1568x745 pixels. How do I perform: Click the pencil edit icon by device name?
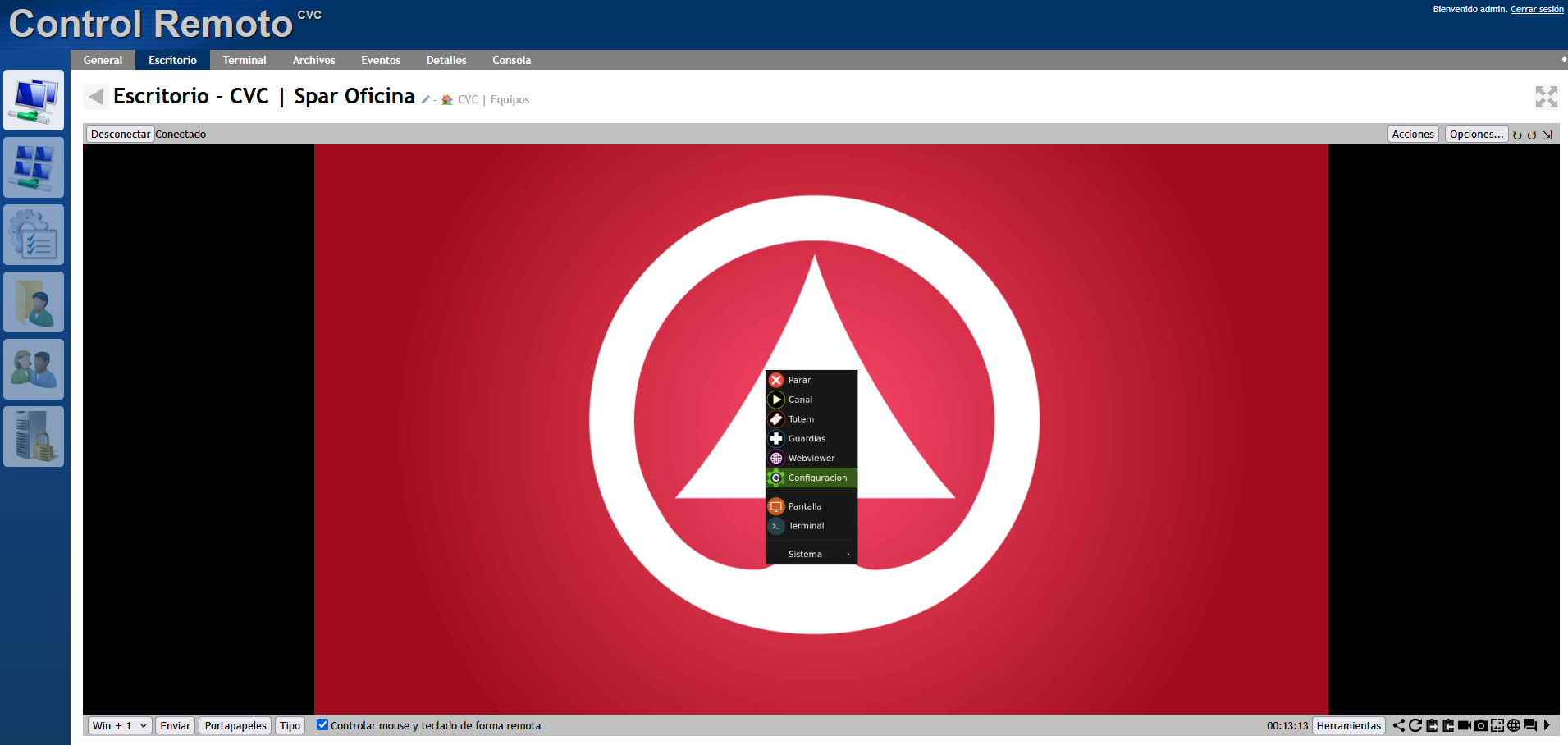[425, 100]
